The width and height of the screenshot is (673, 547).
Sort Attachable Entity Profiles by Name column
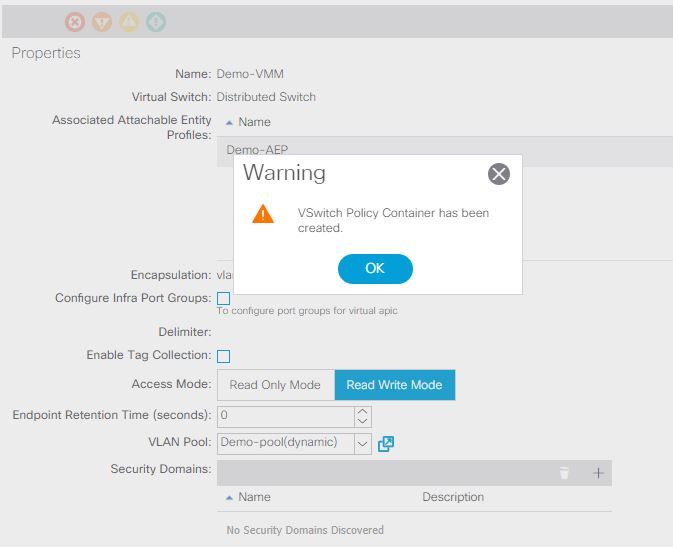[x=254, y=122]
